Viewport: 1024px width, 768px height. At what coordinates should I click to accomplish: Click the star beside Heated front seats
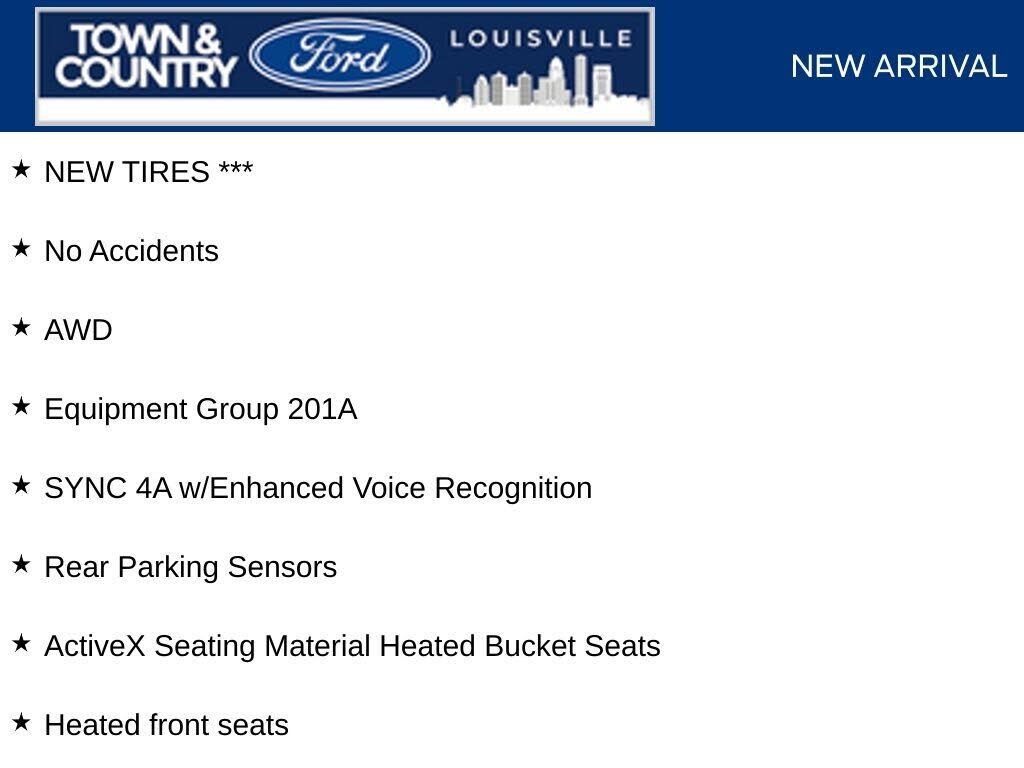point(21,722)
